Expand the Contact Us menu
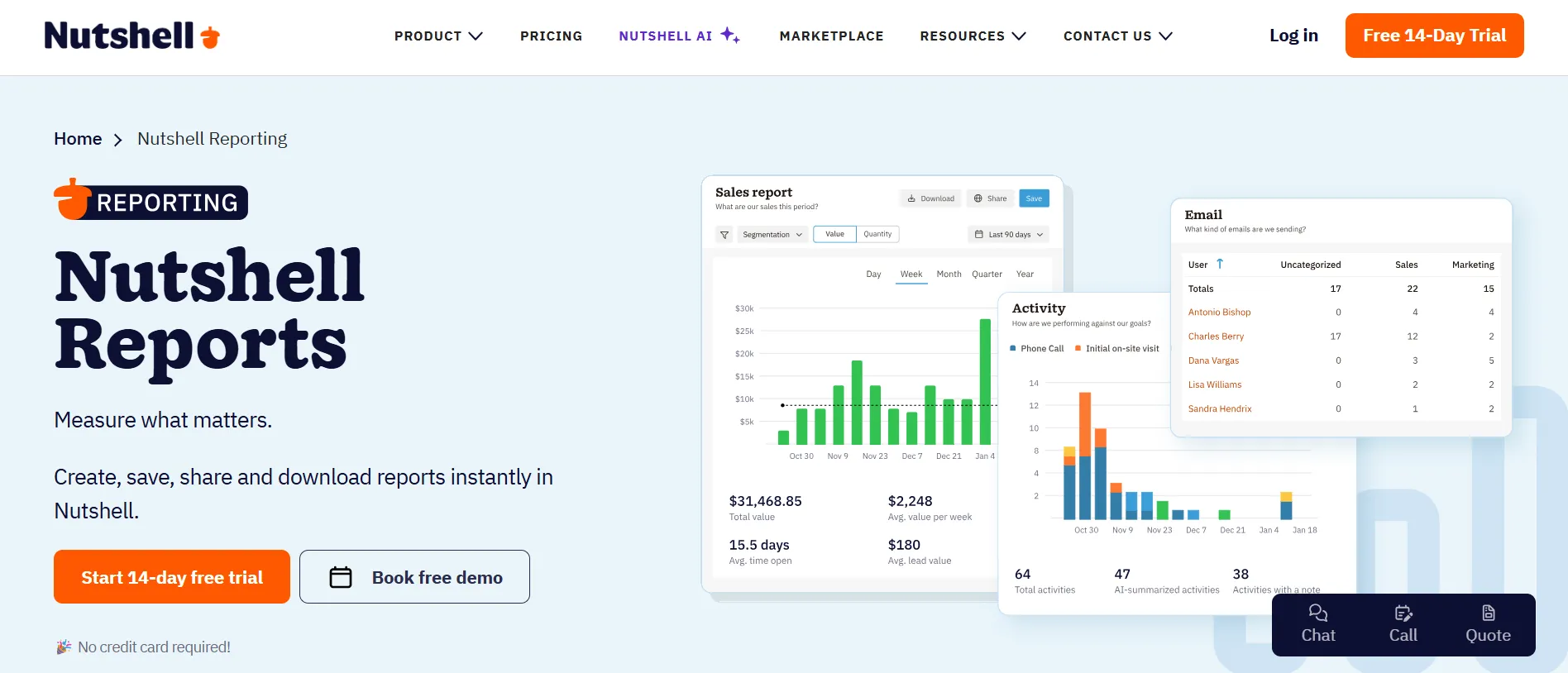 [x=1118, y=36]
